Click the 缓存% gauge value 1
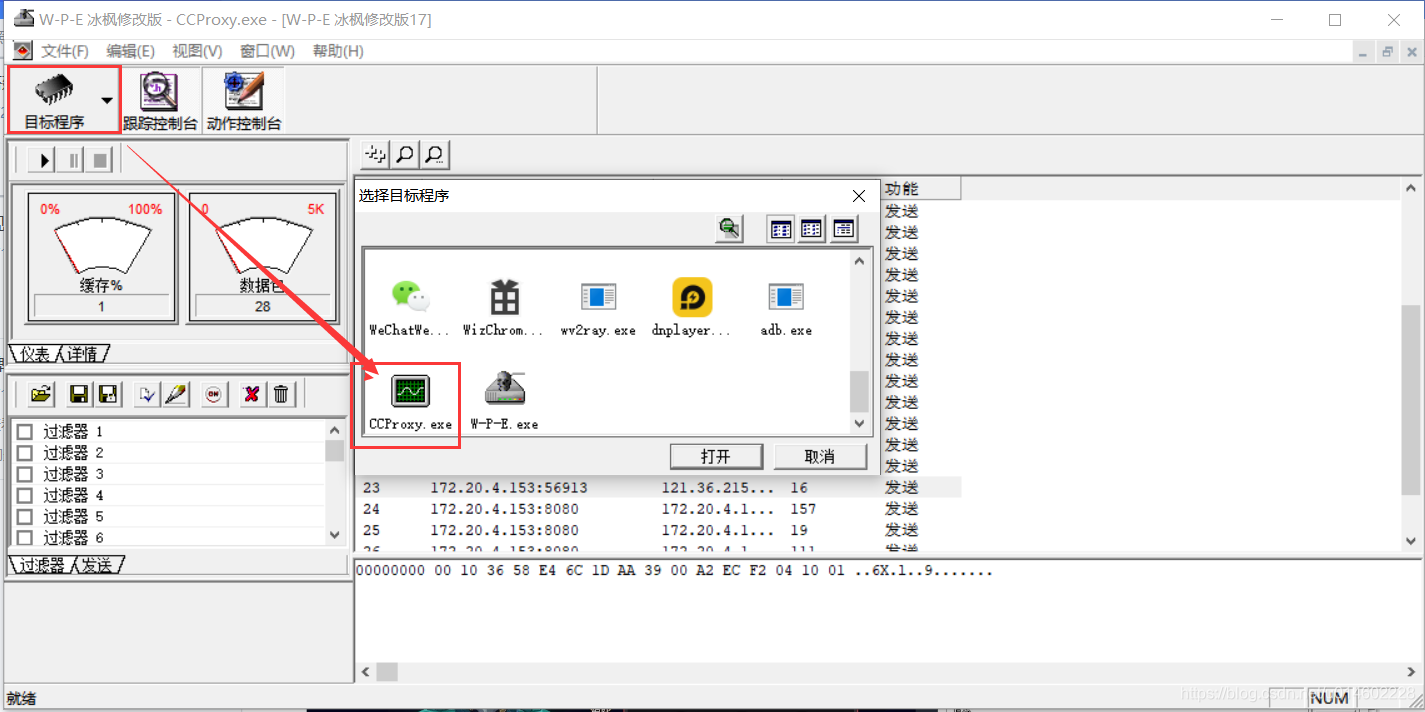Viewport: 1425px width, 712px height. 101,306
